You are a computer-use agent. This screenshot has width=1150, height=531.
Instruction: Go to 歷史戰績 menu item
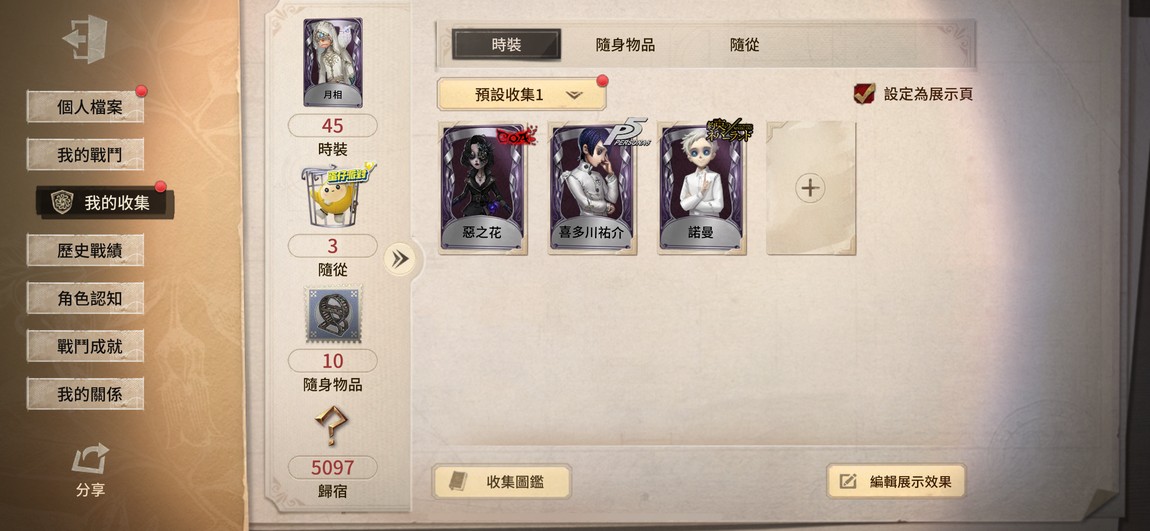click(x=85, y=250)
